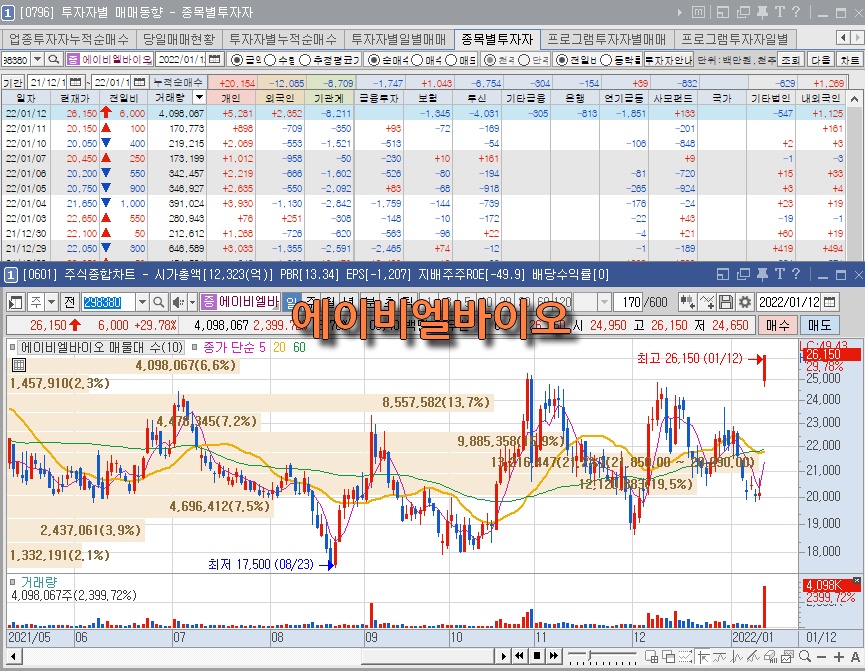Open the 거래량 column dropdown arrow
The image size is (865, 671).
199,98
